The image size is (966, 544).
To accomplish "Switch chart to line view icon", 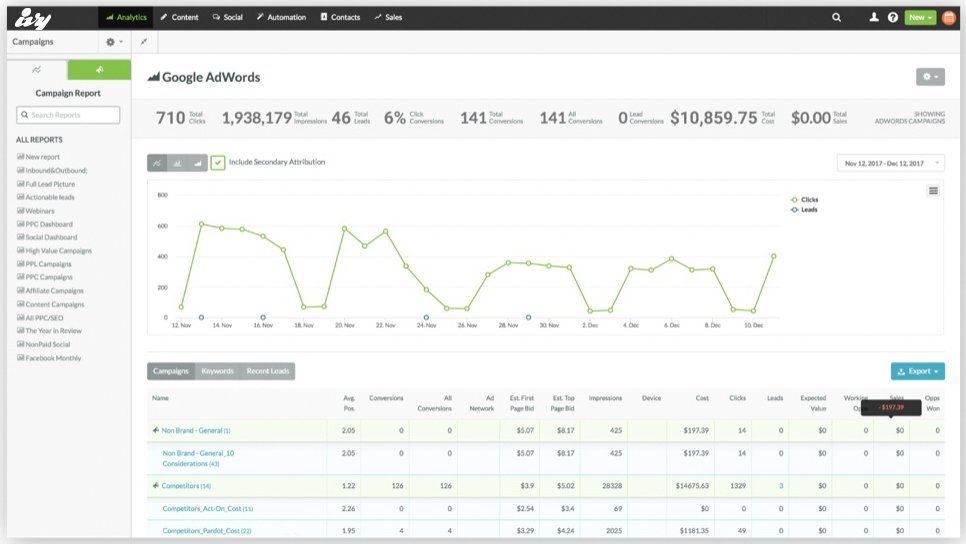I will pyautogui.click(x=157, y=163).
